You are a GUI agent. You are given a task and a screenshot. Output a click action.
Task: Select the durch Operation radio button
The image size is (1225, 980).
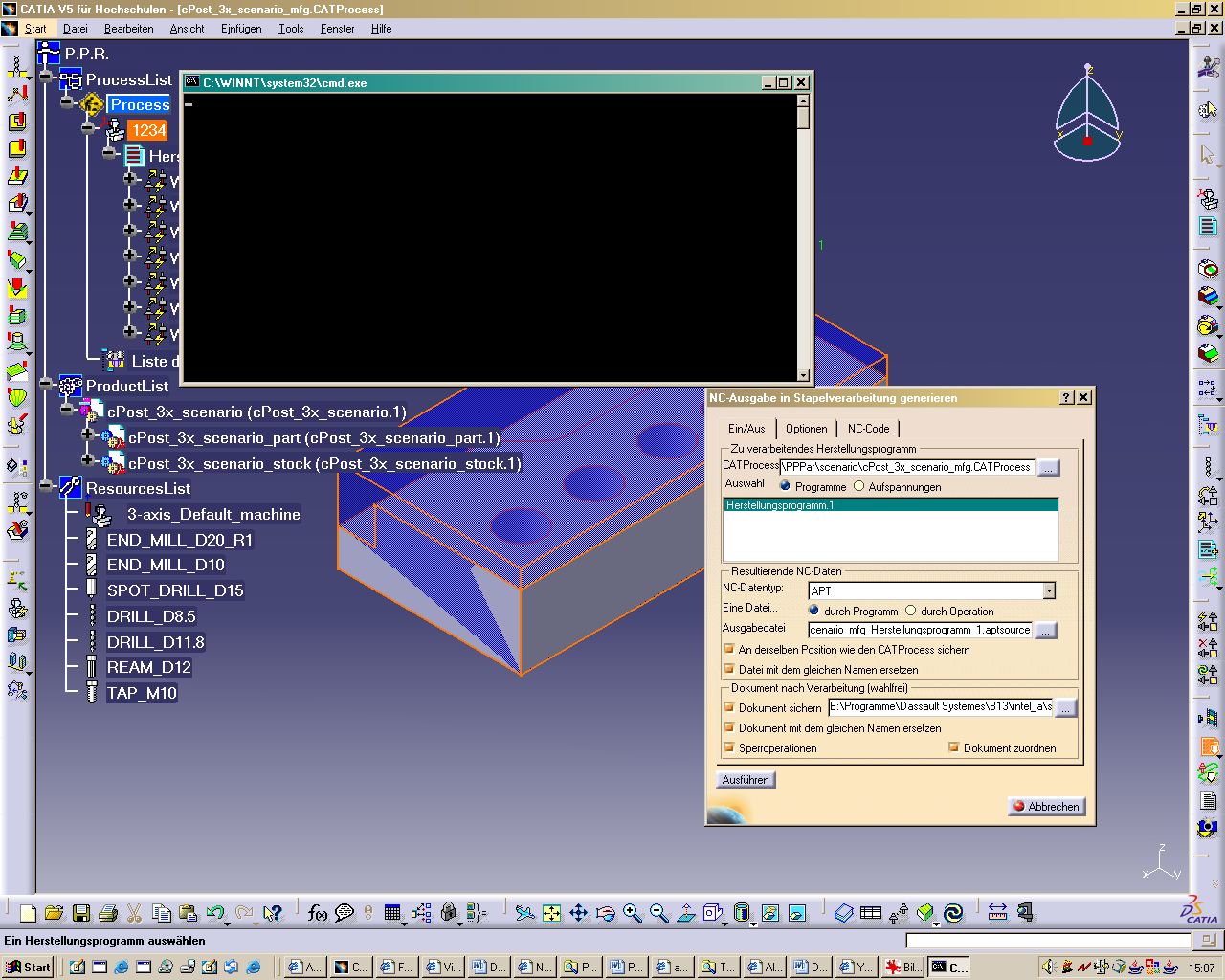[911, 611]
